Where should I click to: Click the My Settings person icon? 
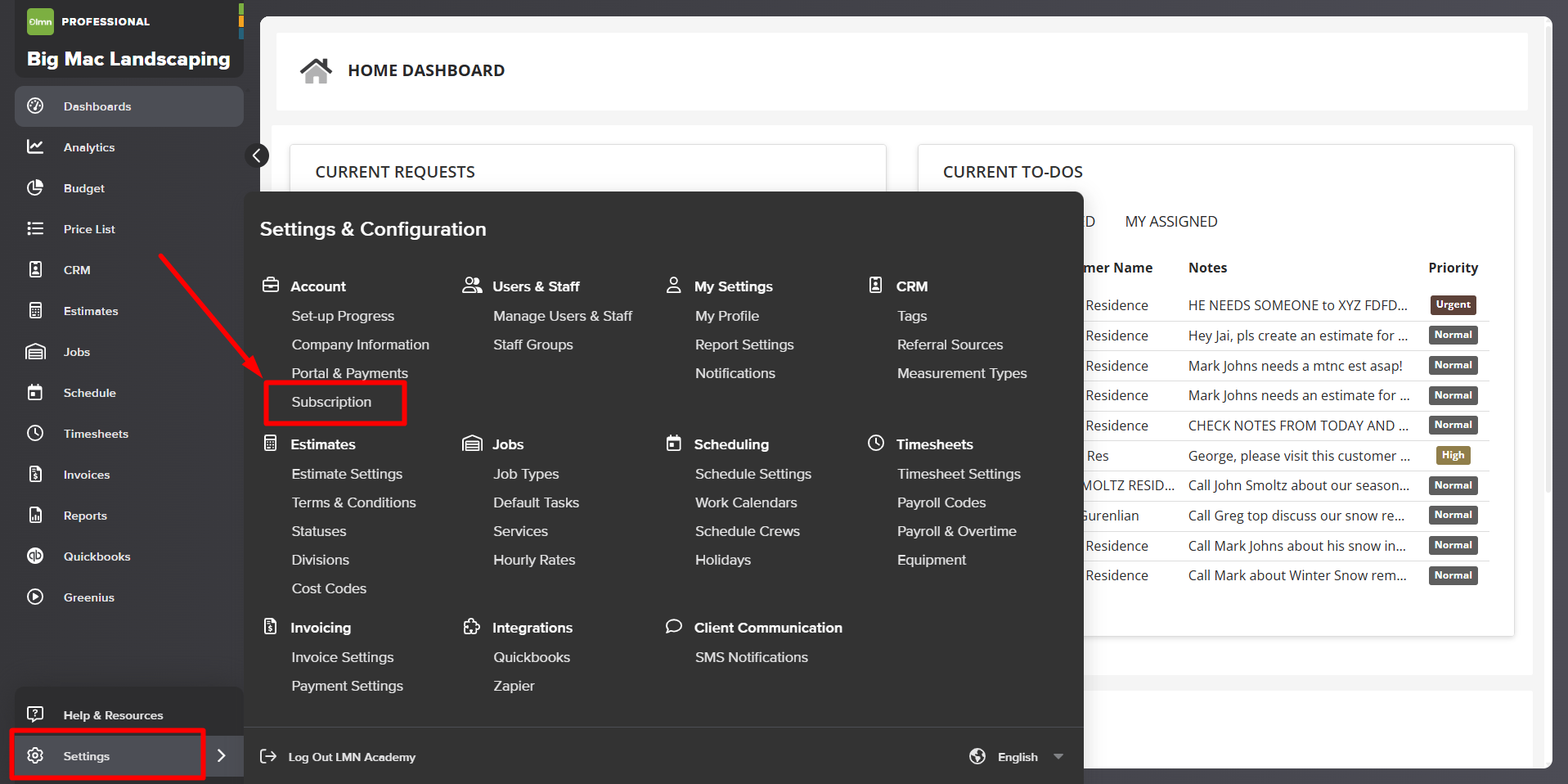(x=673, y=285)
